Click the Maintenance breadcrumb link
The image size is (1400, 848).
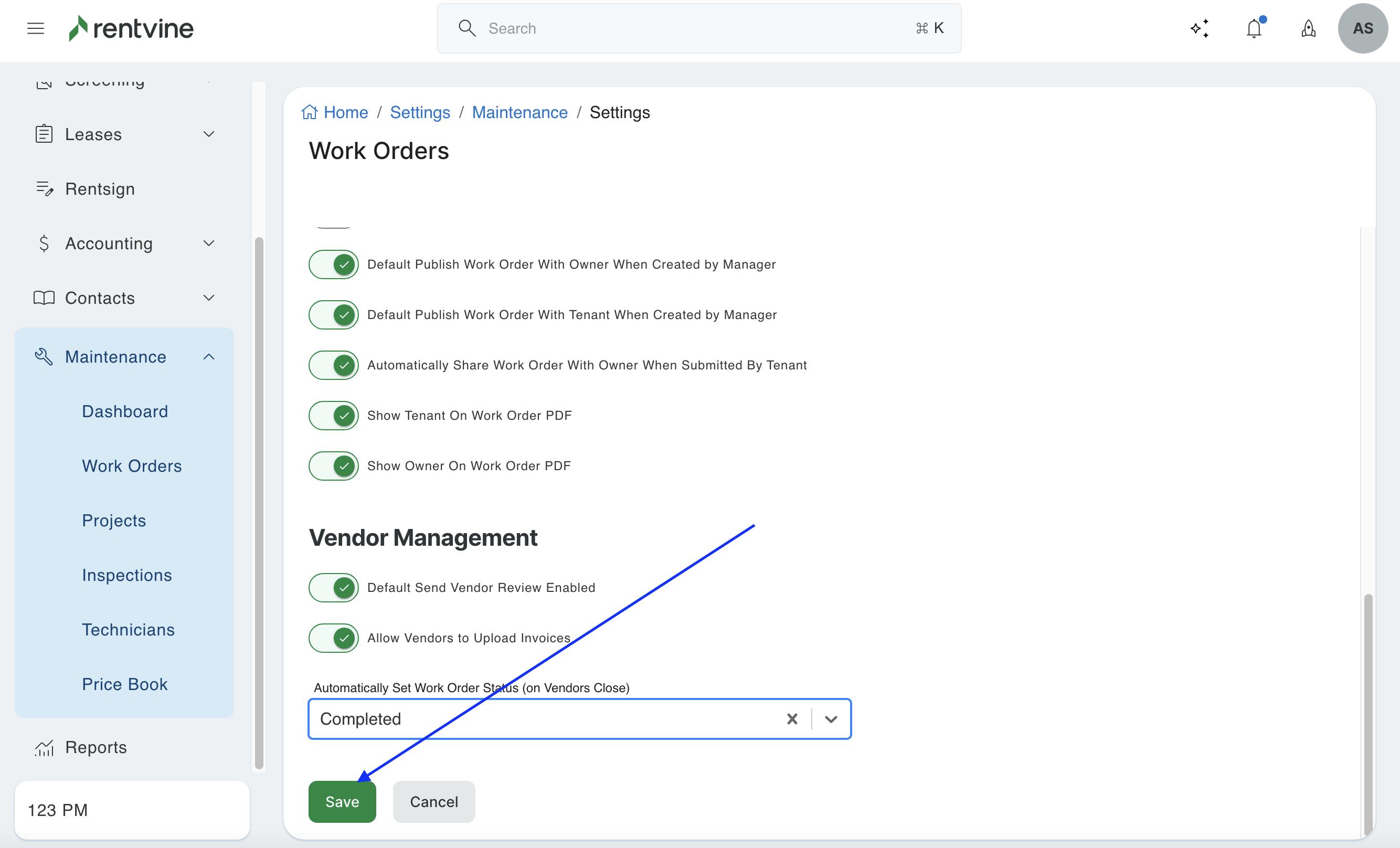tap(519, 112)
